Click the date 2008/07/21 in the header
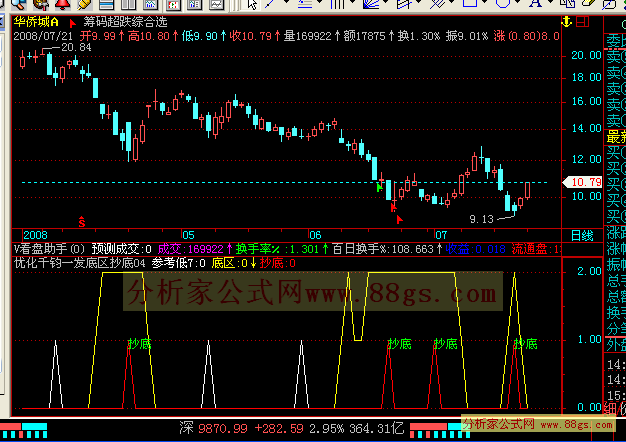 tap(43, 36)
